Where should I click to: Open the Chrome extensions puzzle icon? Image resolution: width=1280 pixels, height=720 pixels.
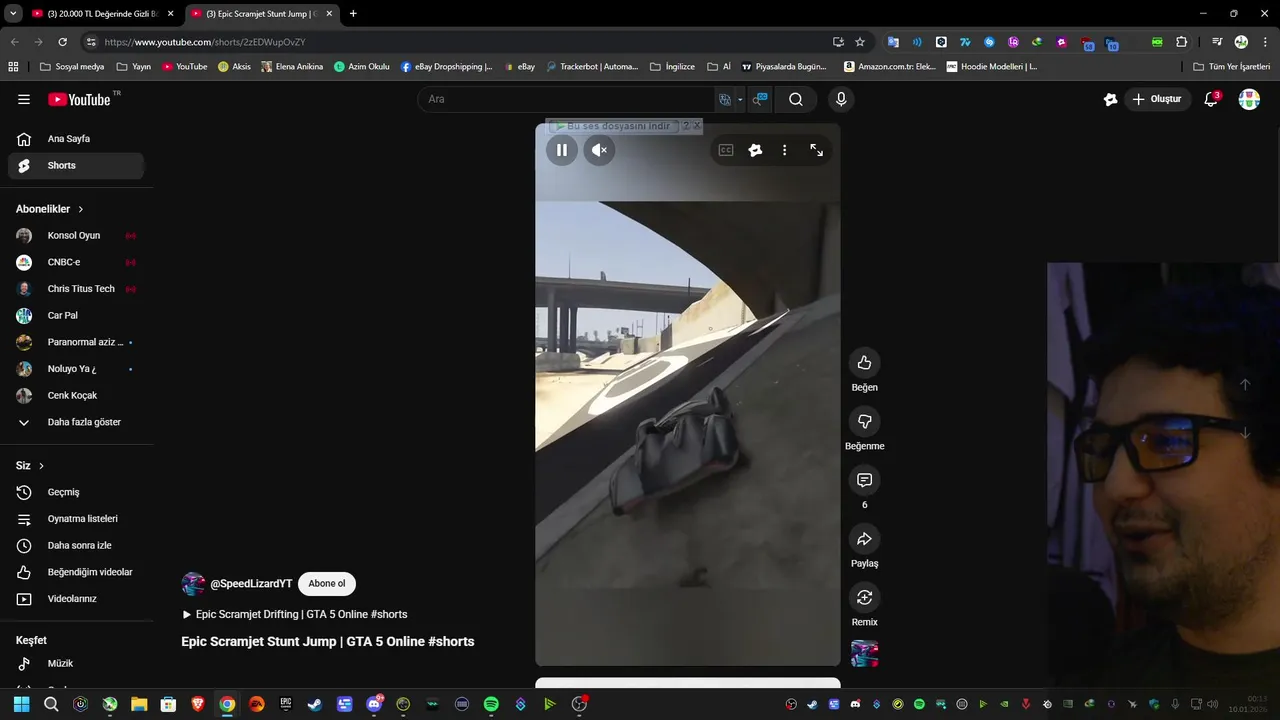coord(1182,42)
